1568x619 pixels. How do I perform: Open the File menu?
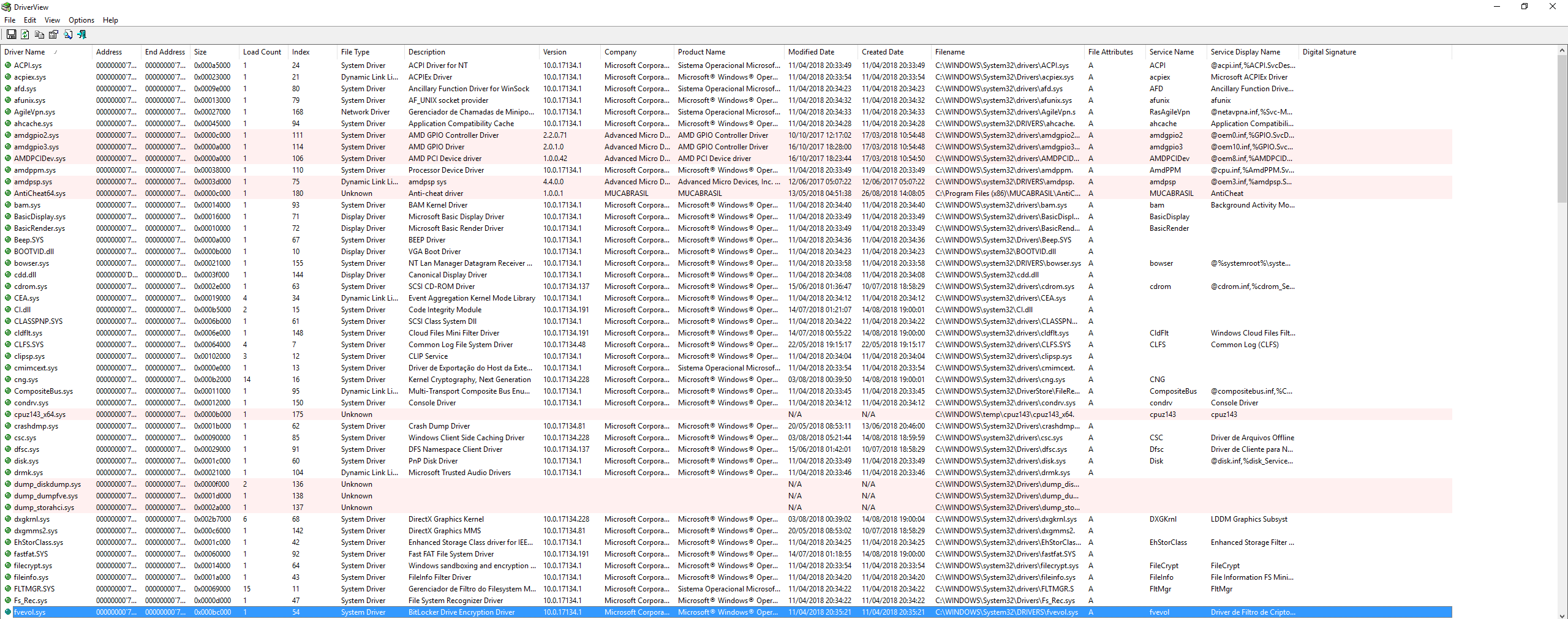click(x=10, y=20)
